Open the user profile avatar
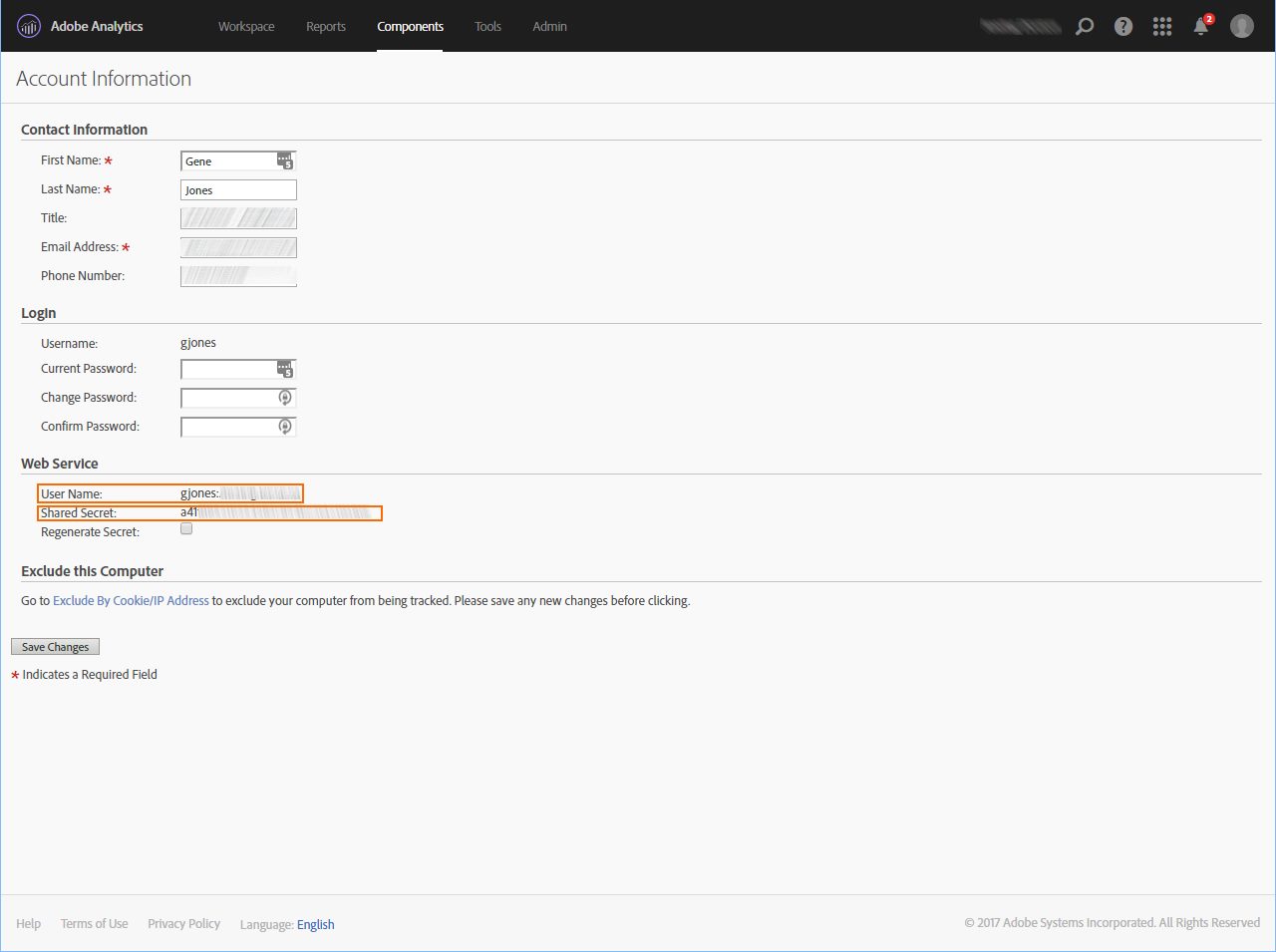Image resolution: width=1276 pixels, height=952 pixels. point(1241,27)
